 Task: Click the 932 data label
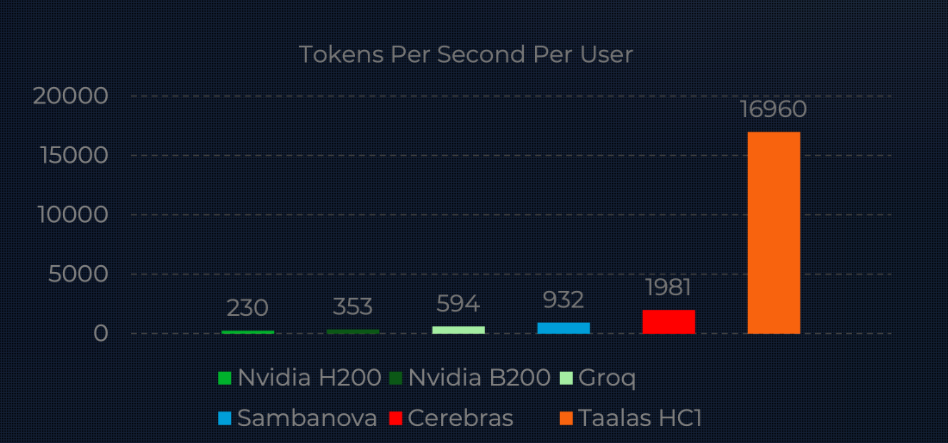point(563,300)
